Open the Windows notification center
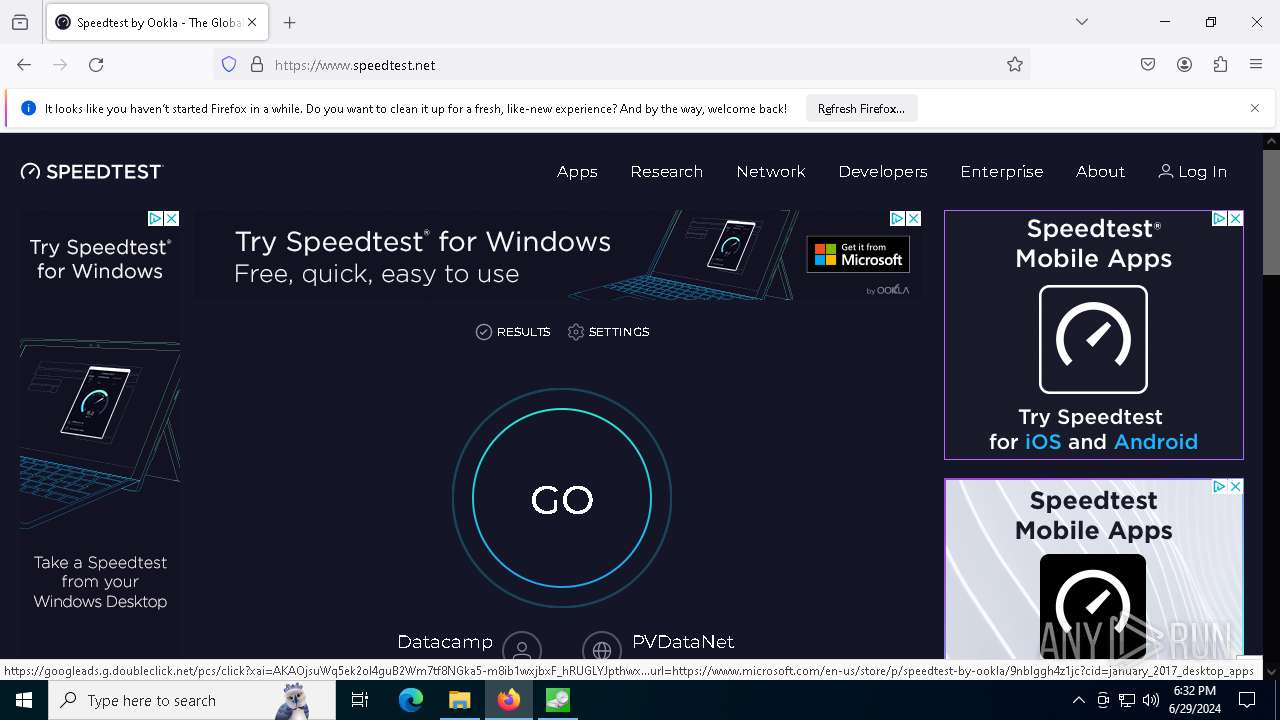Viewport: 1280px width, 720px height. click(x=1247, y=701)
